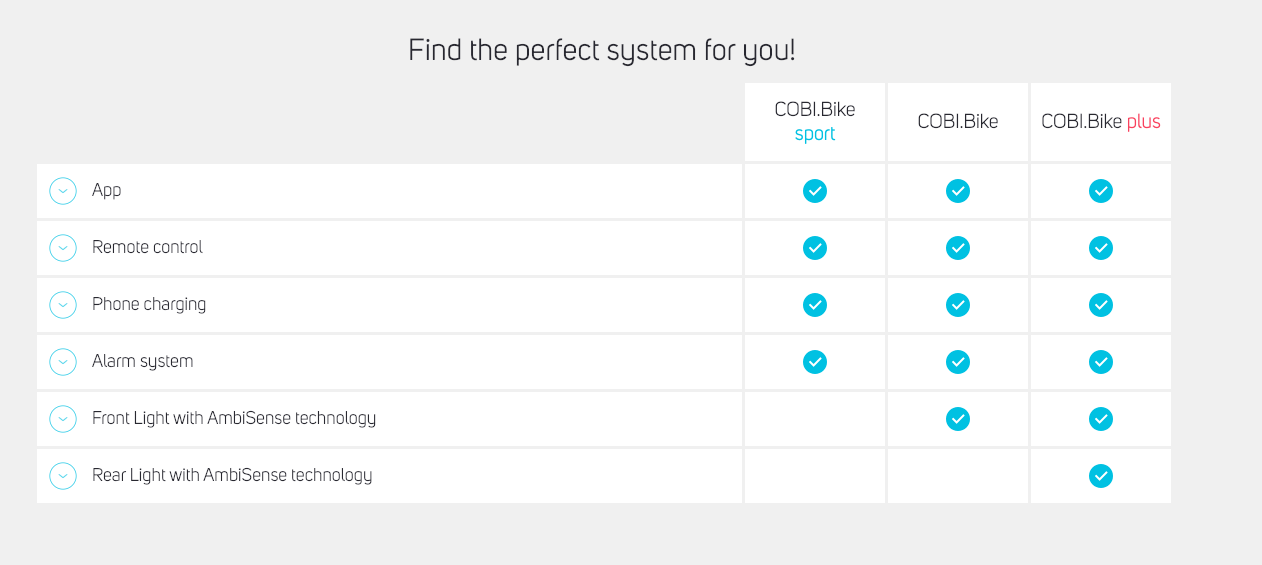Click Alarm system checkmark under COBI.Bike plus
This screenshot has width=1262, height=565.
tap(1101, 361)
